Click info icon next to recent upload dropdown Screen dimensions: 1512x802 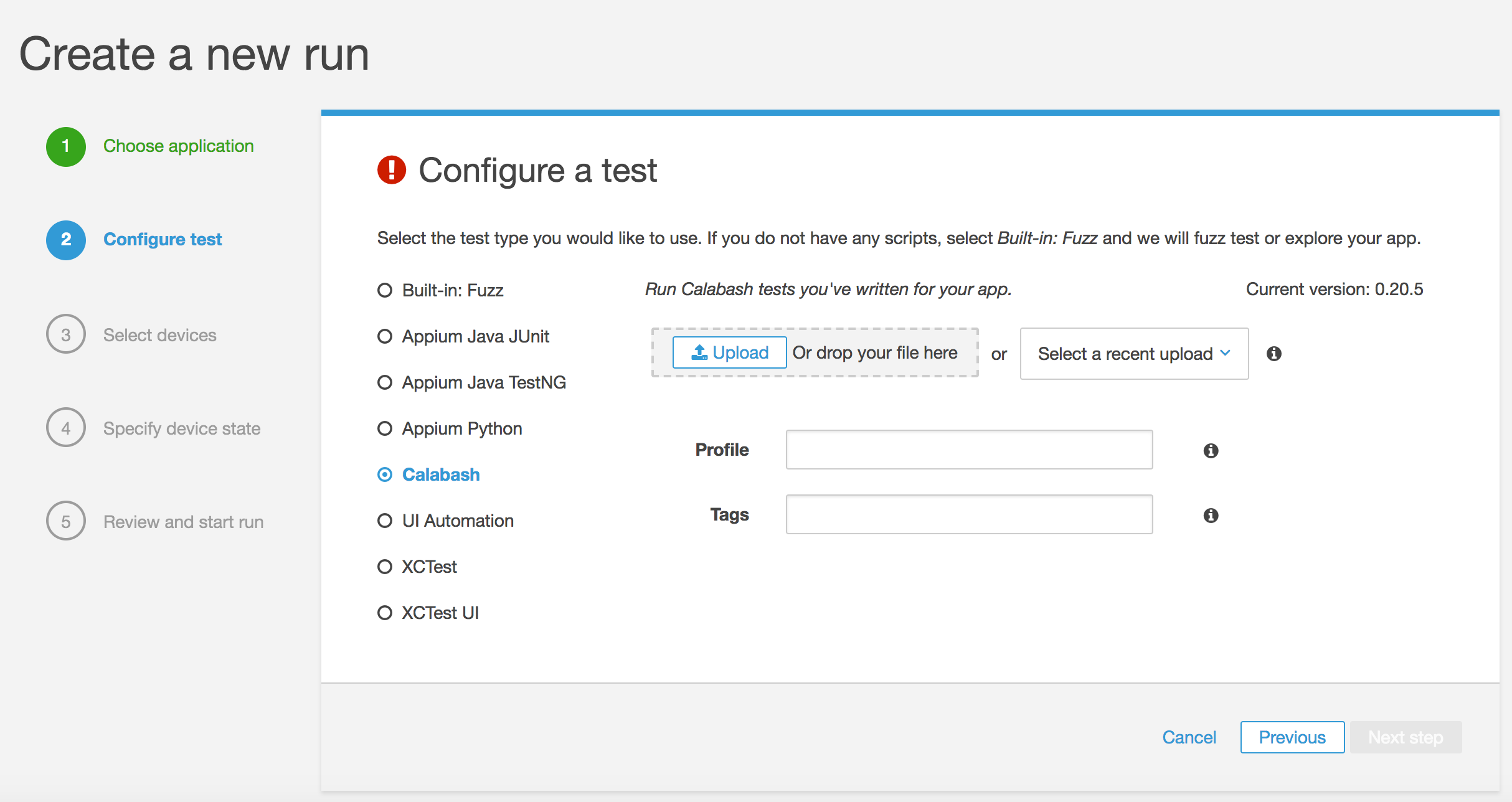coord(1273,354)
